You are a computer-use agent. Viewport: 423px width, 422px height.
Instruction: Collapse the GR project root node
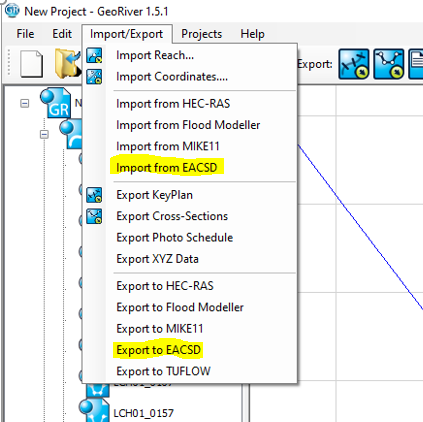pyautogui.click(x=24, y=103)
